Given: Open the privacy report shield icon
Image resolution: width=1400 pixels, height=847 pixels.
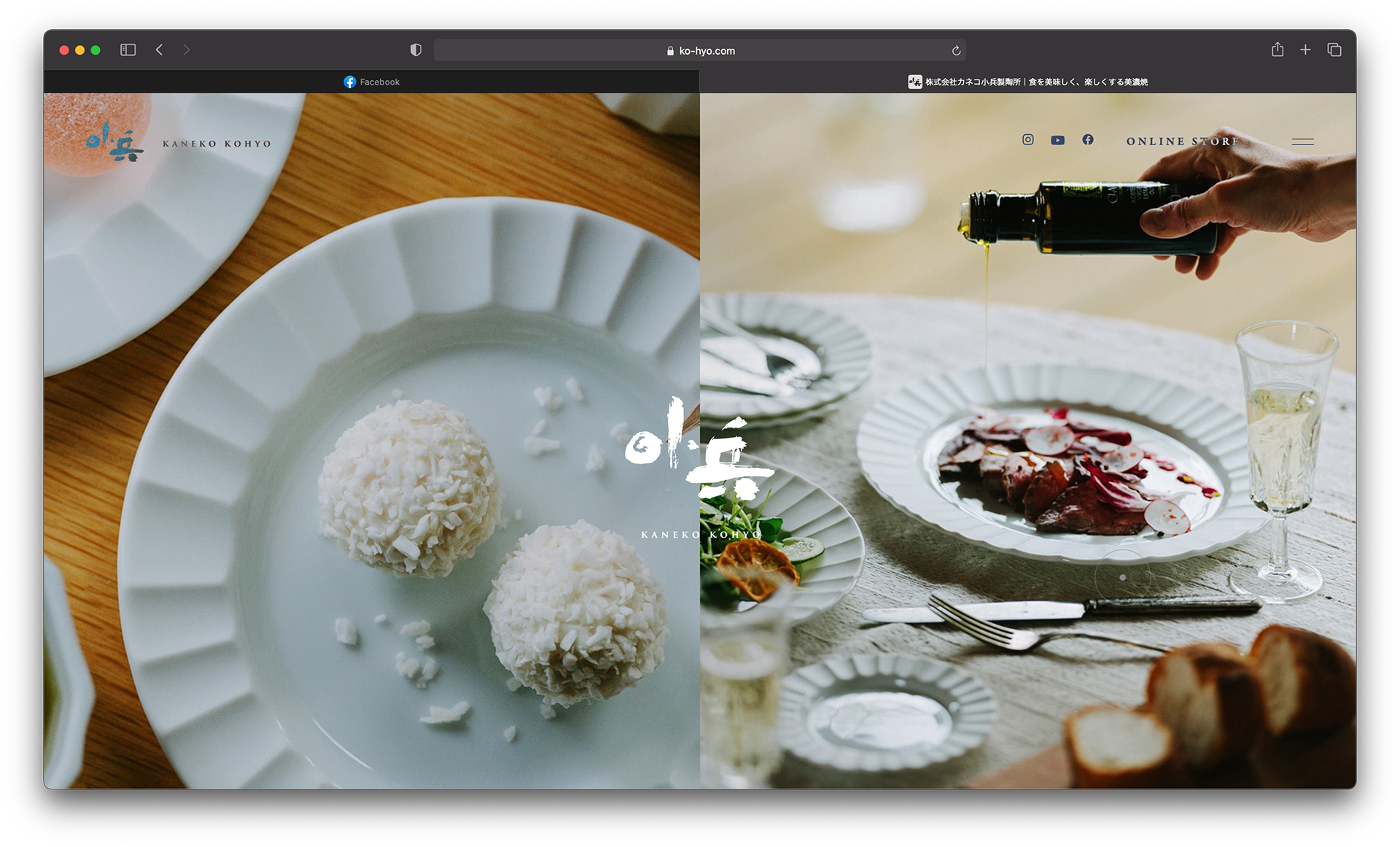Looking at the screenshot, I should 416,50.
